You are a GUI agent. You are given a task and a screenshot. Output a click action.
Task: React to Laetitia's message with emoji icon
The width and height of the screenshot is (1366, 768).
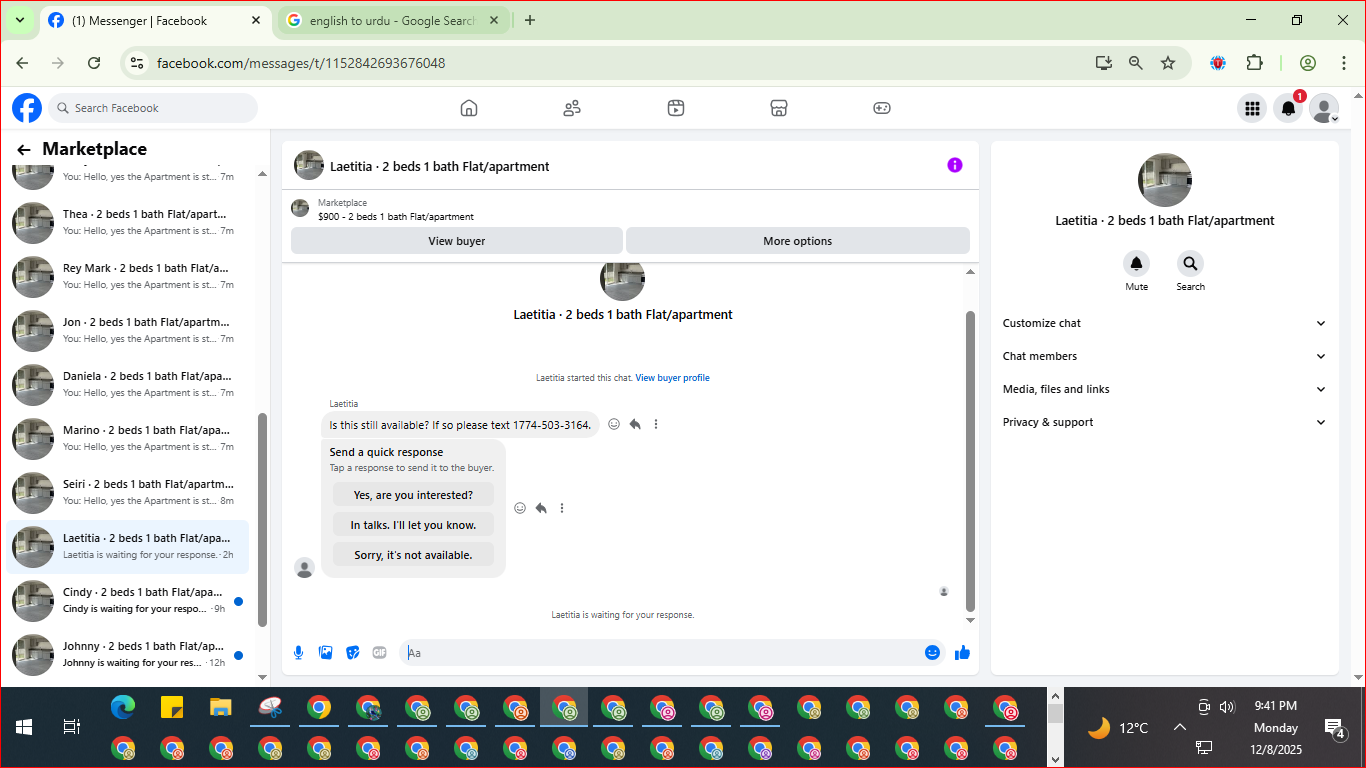[x=614, y=424]
